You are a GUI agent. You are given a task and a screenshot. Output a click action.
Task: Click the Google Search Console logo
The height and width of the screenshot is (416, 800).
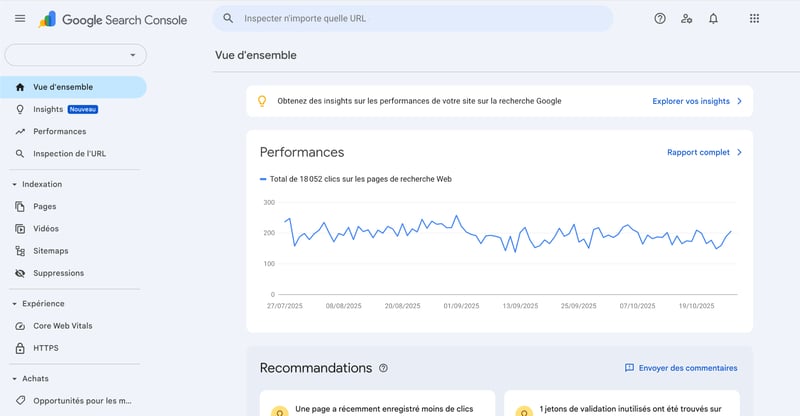tap(113, 19)
